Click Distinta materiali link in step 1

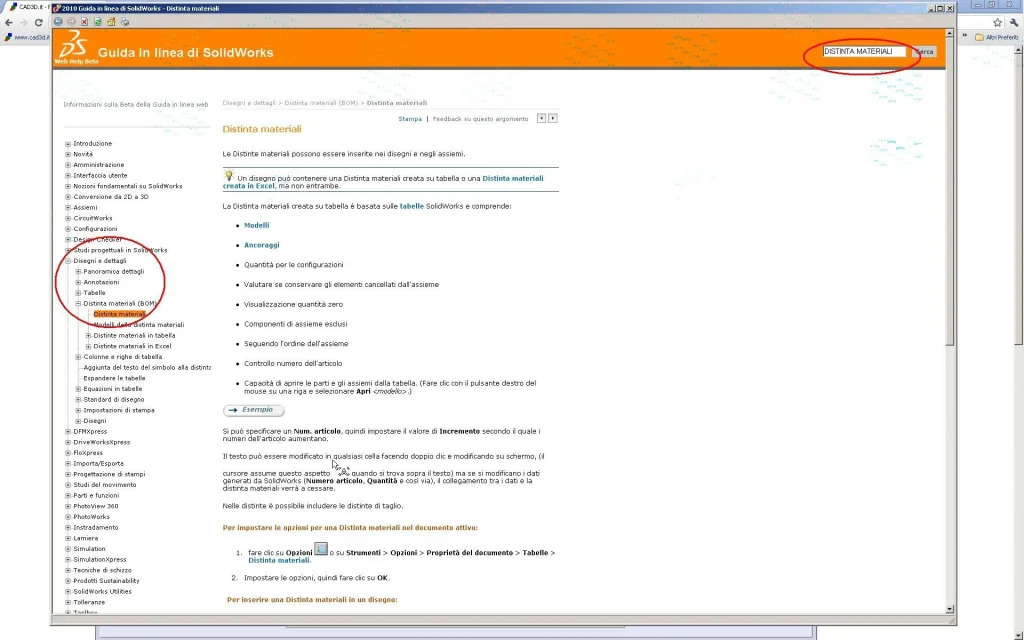pos(279,560)
